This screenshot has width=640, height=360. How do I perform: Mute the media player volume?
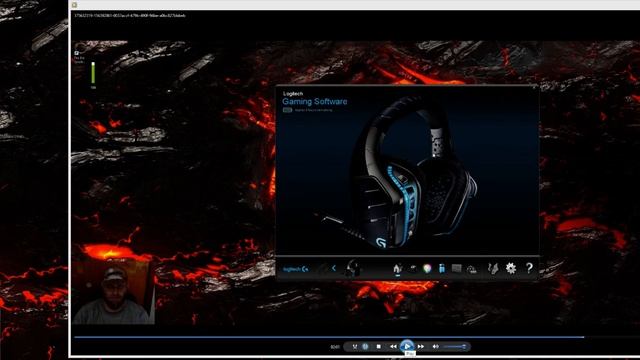pos(436,347)
